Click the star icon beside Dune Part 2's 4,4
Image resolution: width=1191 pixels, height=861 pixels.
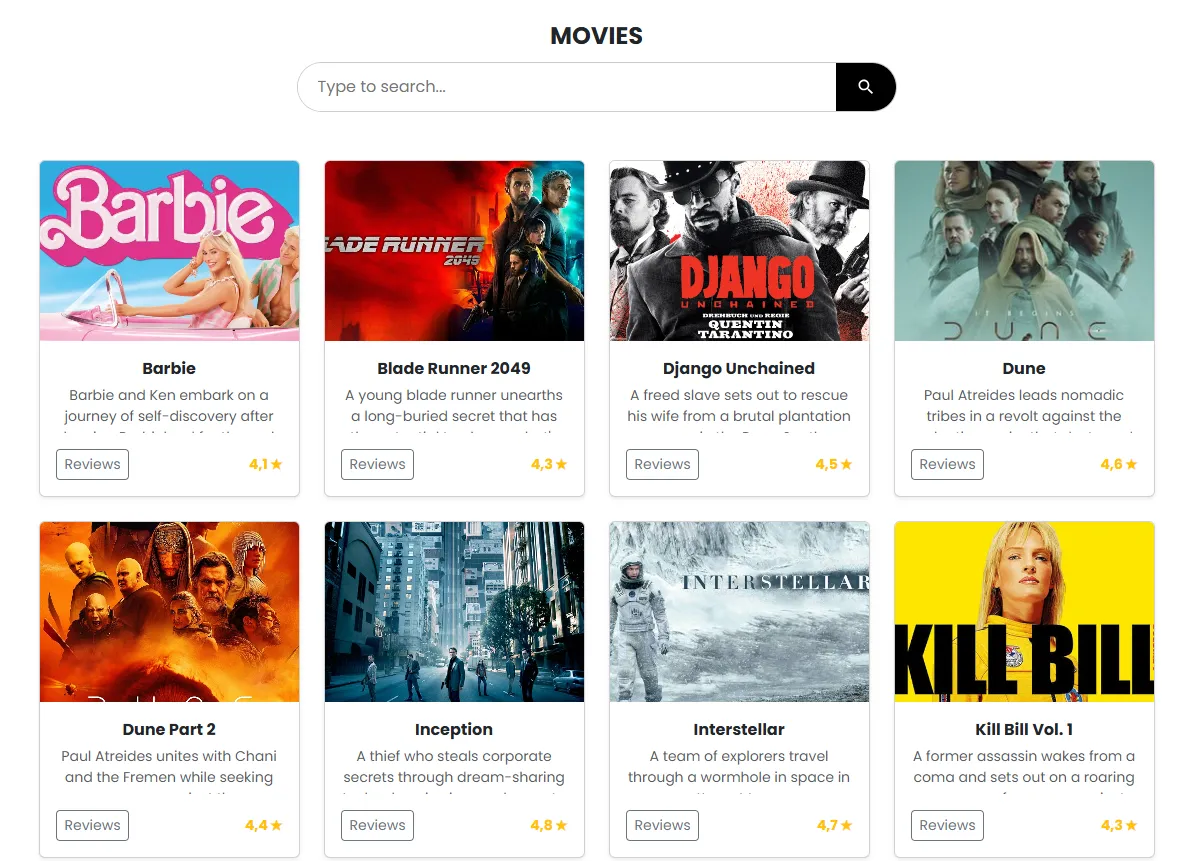(276, 825)
